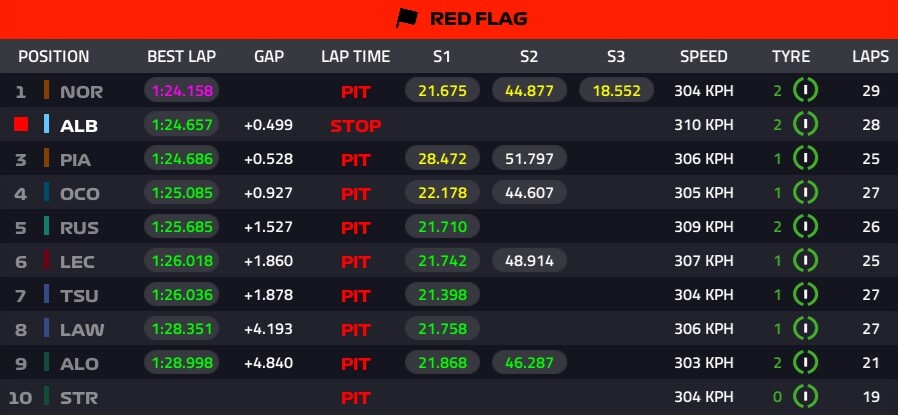Sort by the BEST LAP column header
The width and height of the screenshot is (898, 415).
point(181,56)
